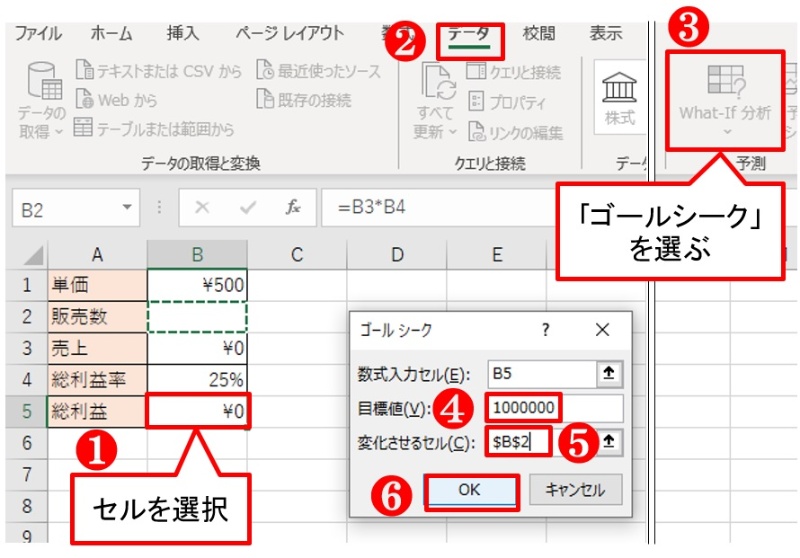Image resolution: width=800 pixels, height=558 pixels.
Task: Click the 株式 (Stocks) data type
Action: point(619,98)
